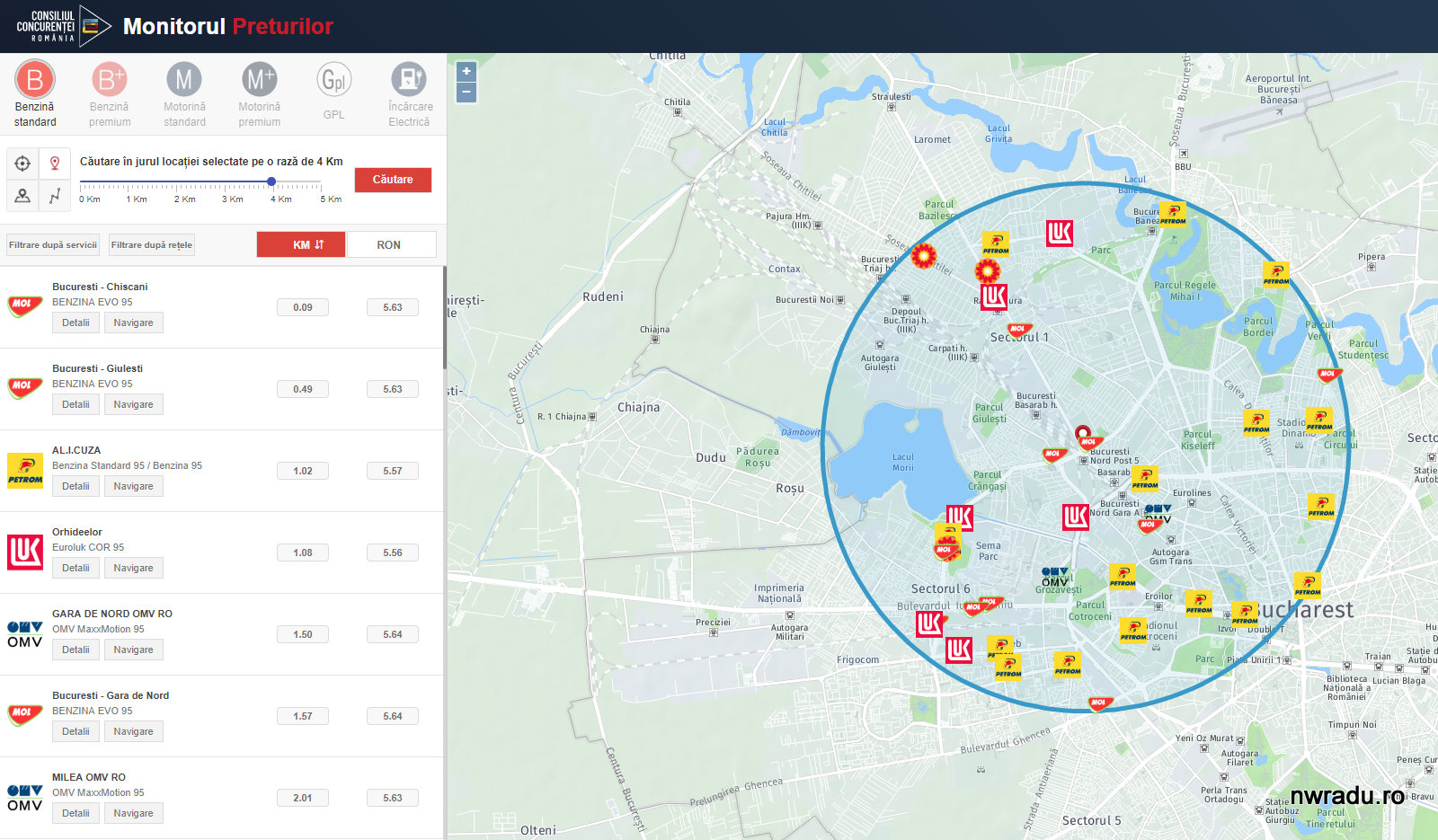The image size is (1438, 840).
Task: Click the Petrom marker near Piața Unirii
Action: tap(1245, 615)
